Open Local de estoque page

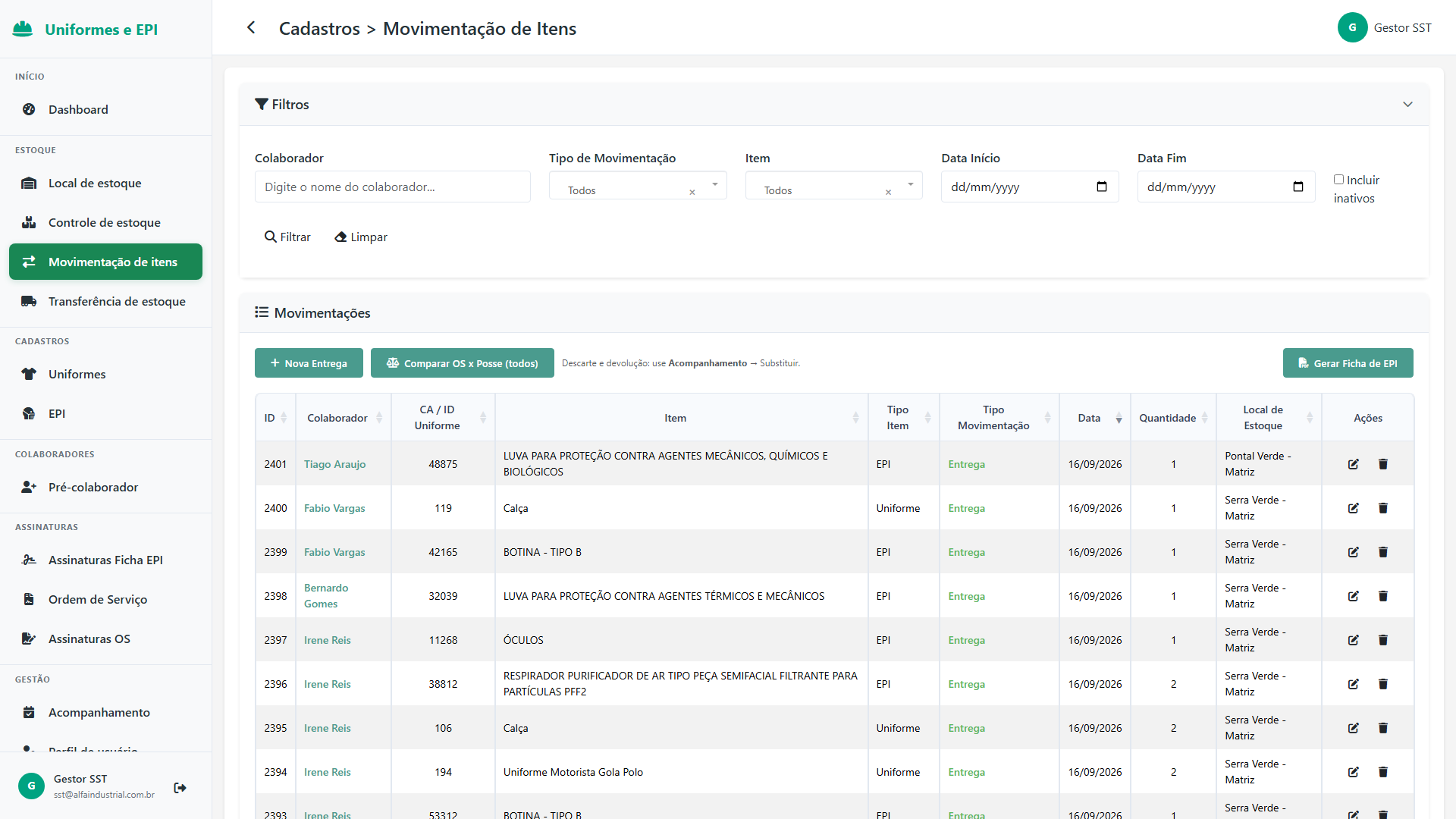105,183
